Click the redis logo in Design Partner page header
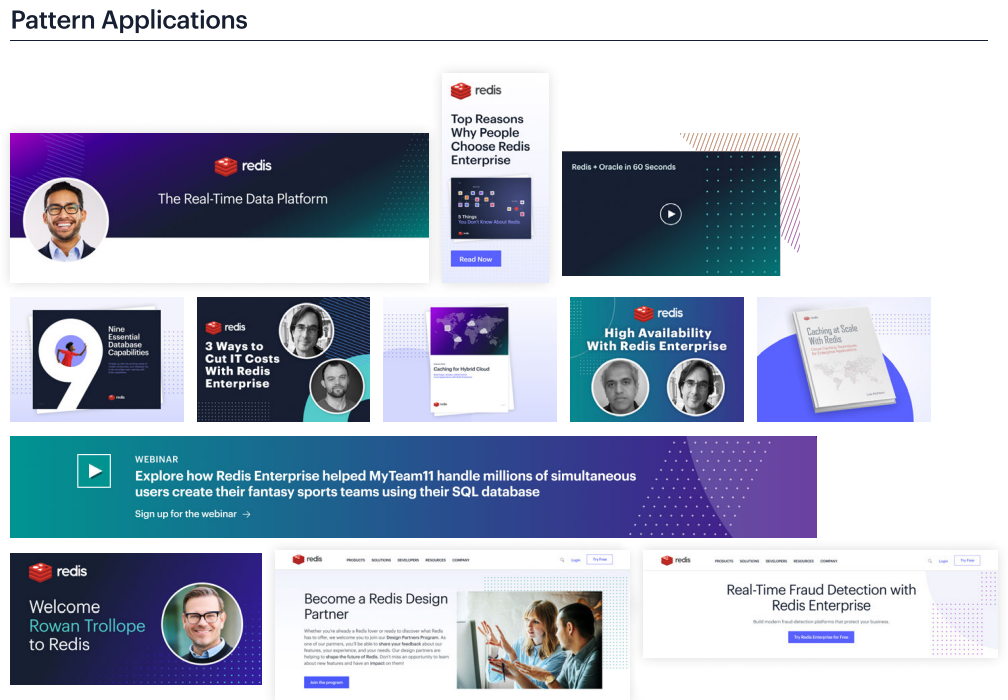Viewport: 1008px width, 700px height. tap(307, 559)
